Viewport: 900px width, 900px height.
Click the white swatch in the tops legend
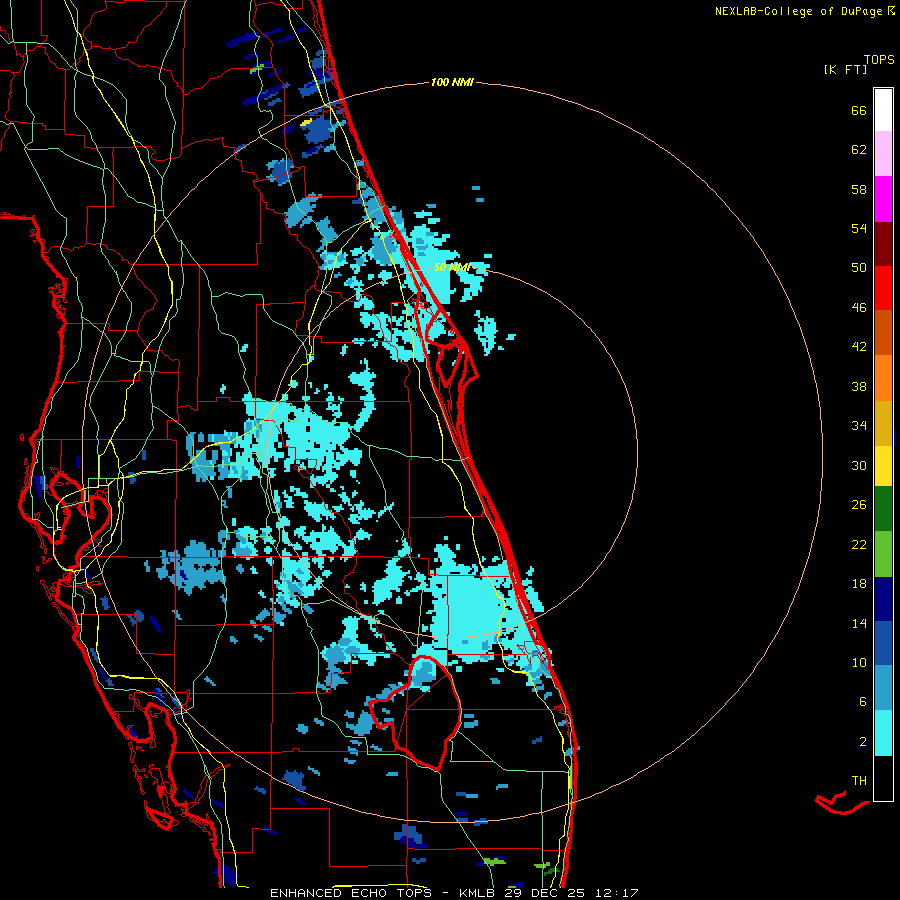(x=883, y=110)
